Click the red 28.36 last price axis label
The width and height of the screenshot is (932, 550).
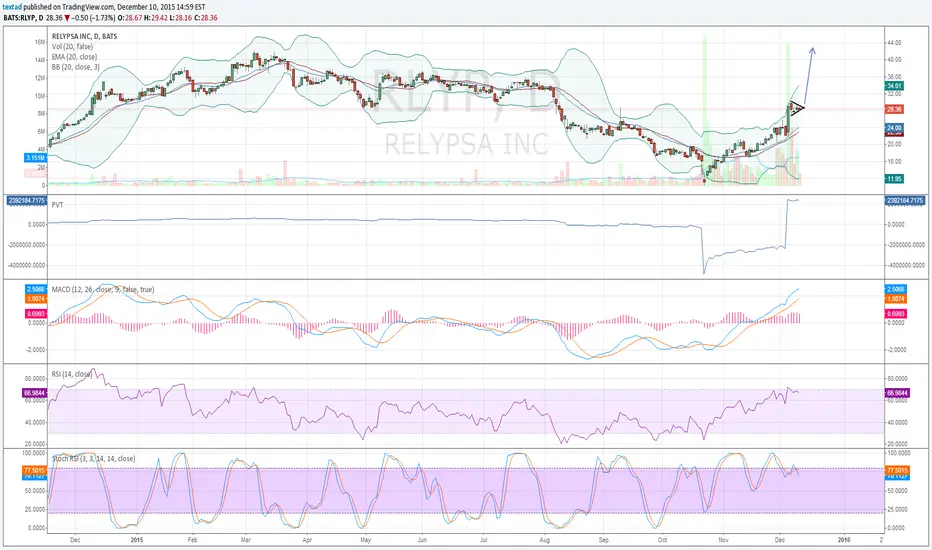point(894,109)
